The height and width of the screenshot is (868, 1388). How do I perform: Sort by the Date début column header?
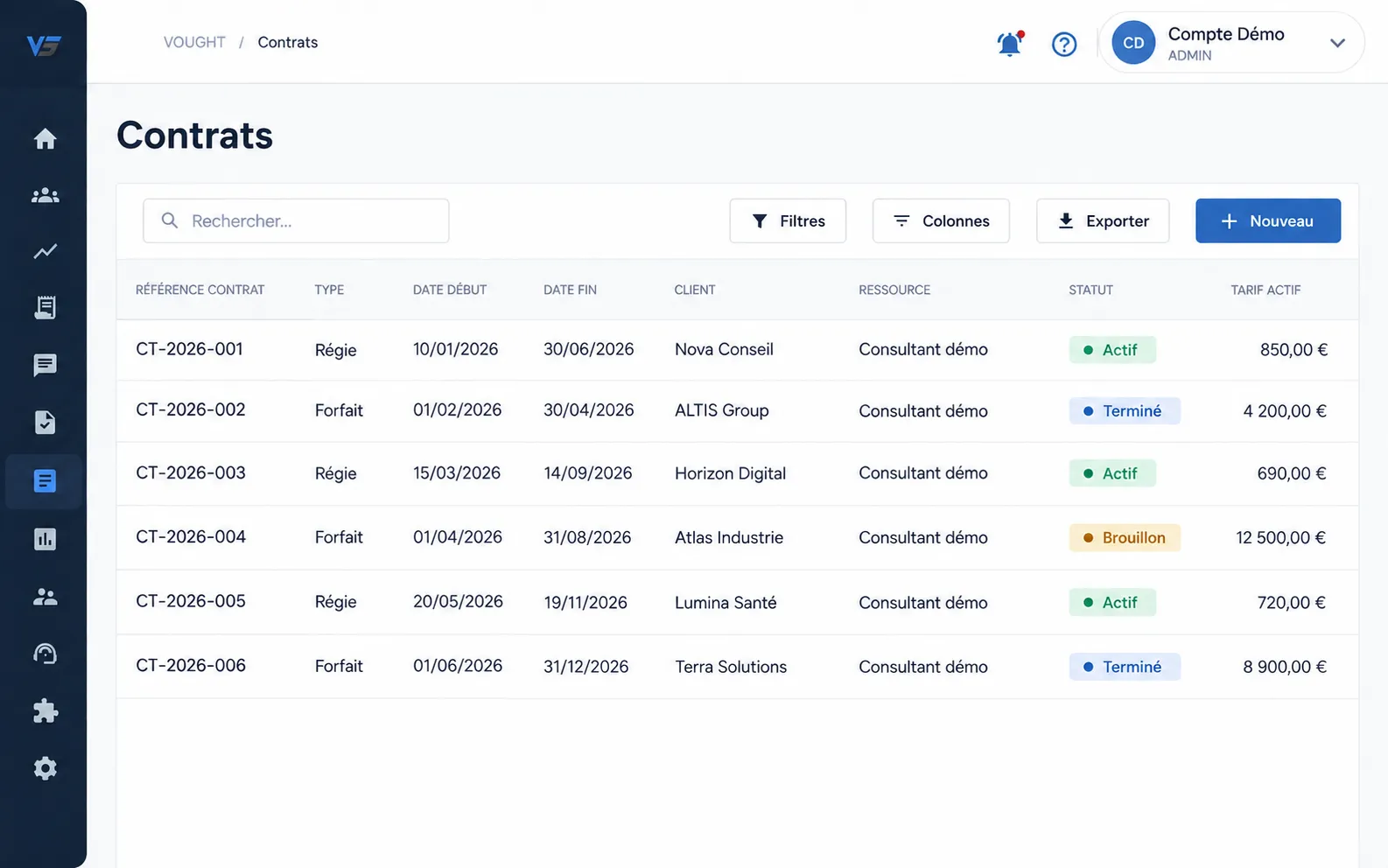pos(450,290)
